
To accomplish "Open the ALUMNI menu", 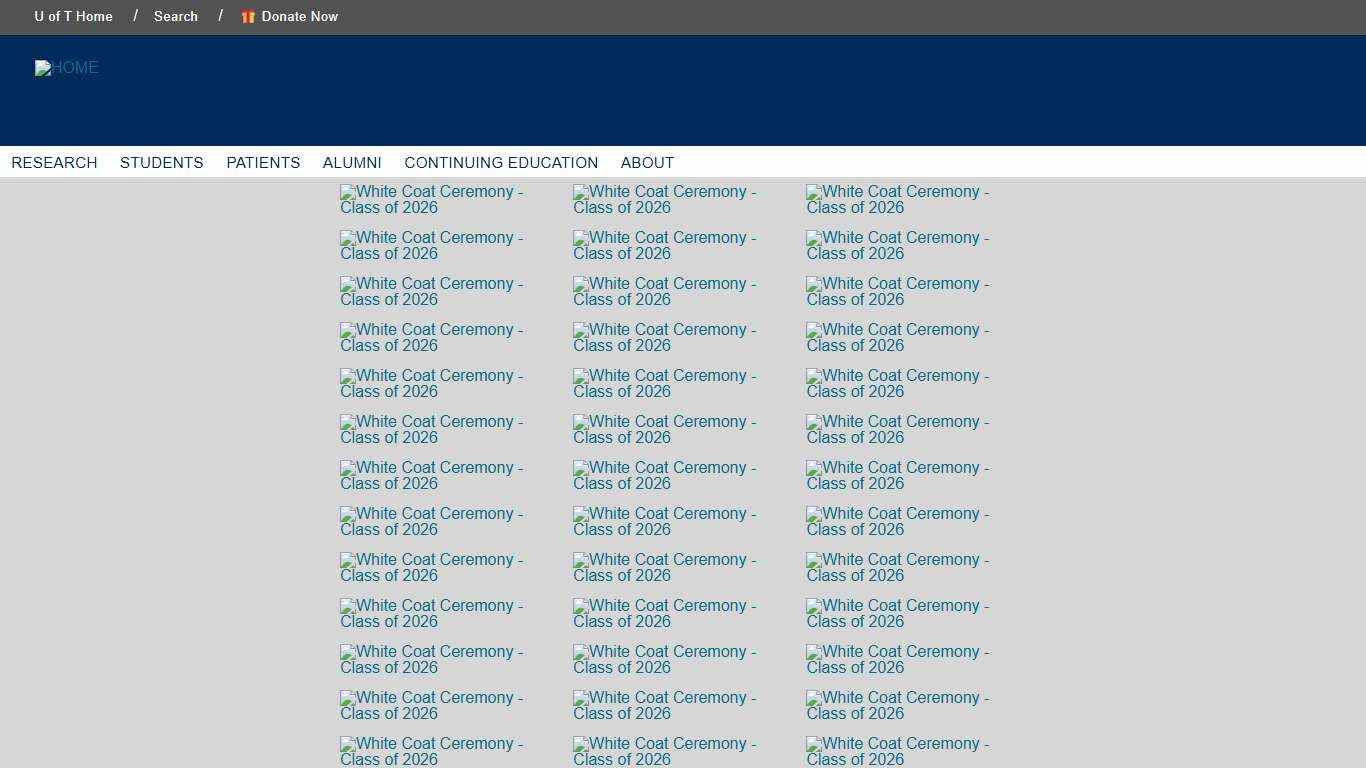I will pyautogui.click(x=352, y=163).
